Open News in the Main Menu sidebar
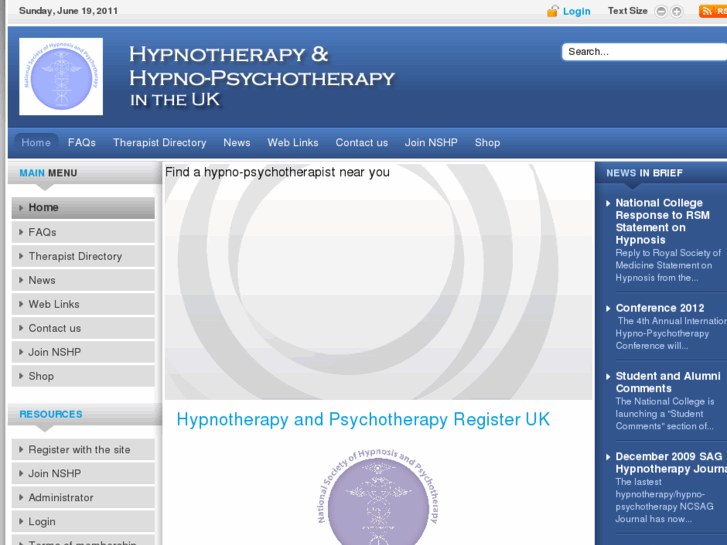This screenshot has height=545, width=727. tap(83, 280)
